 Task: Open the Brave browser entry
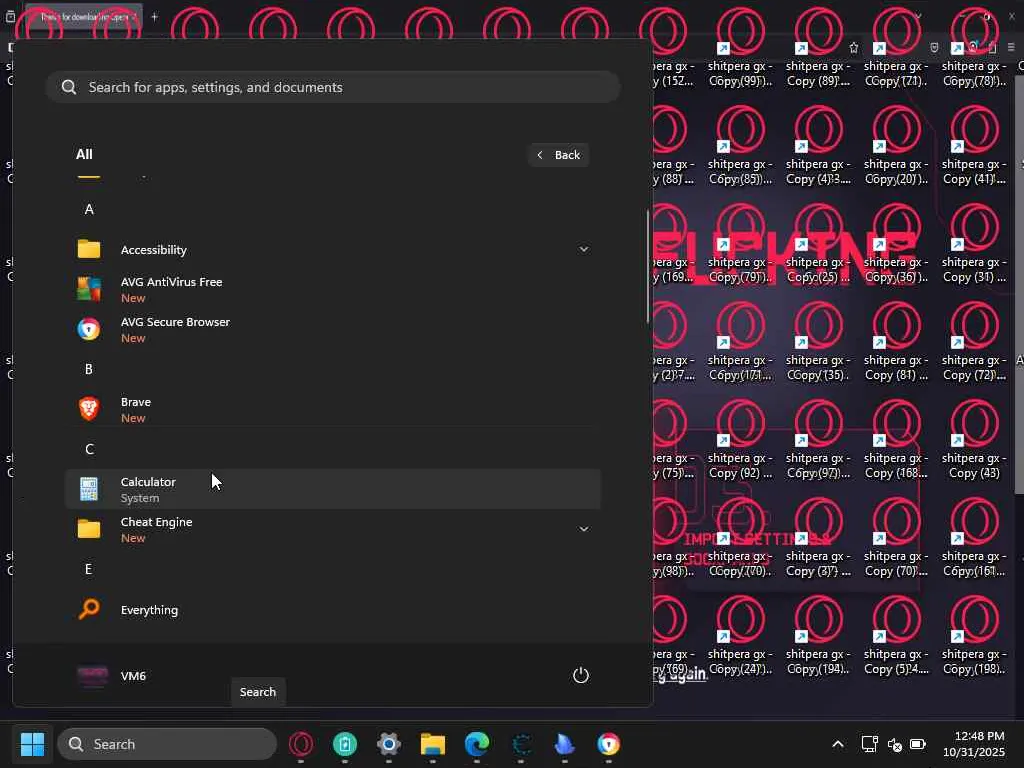(332, 409)
